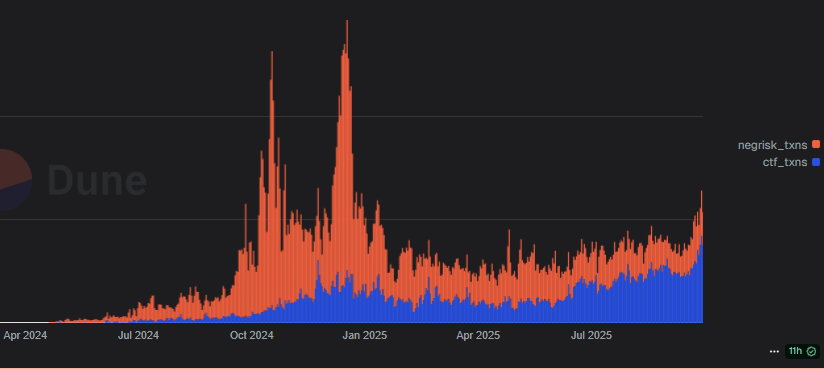
Task: Toggle the negrisk_txns legend entry
Action: (778, 145)
